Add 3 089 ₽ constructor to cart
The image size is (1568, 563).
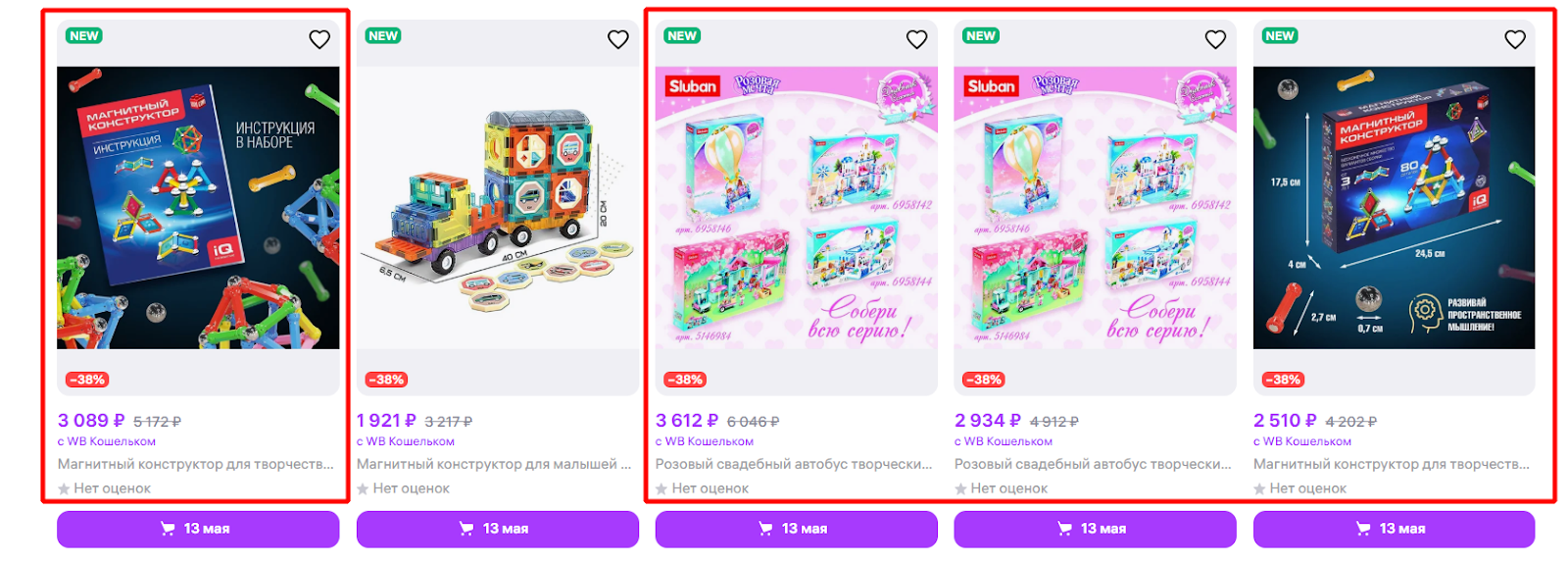click(x=198, y=529)
